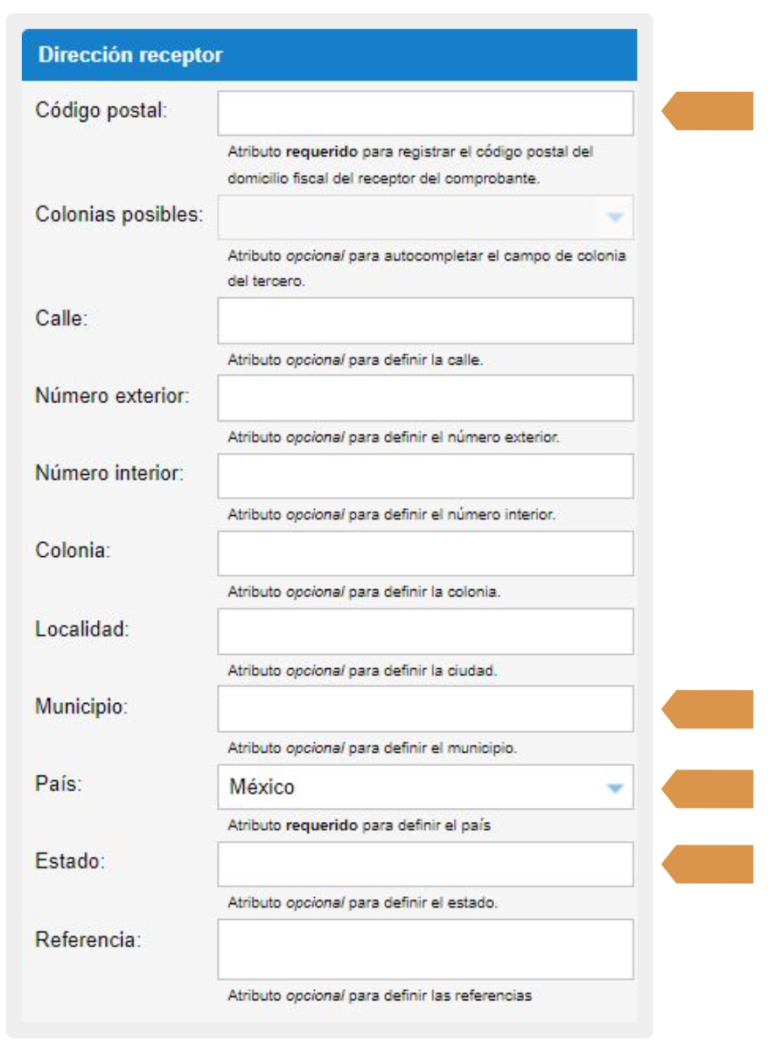
Task: Click the "Número exterior:" label text
Action: (112, 396)
